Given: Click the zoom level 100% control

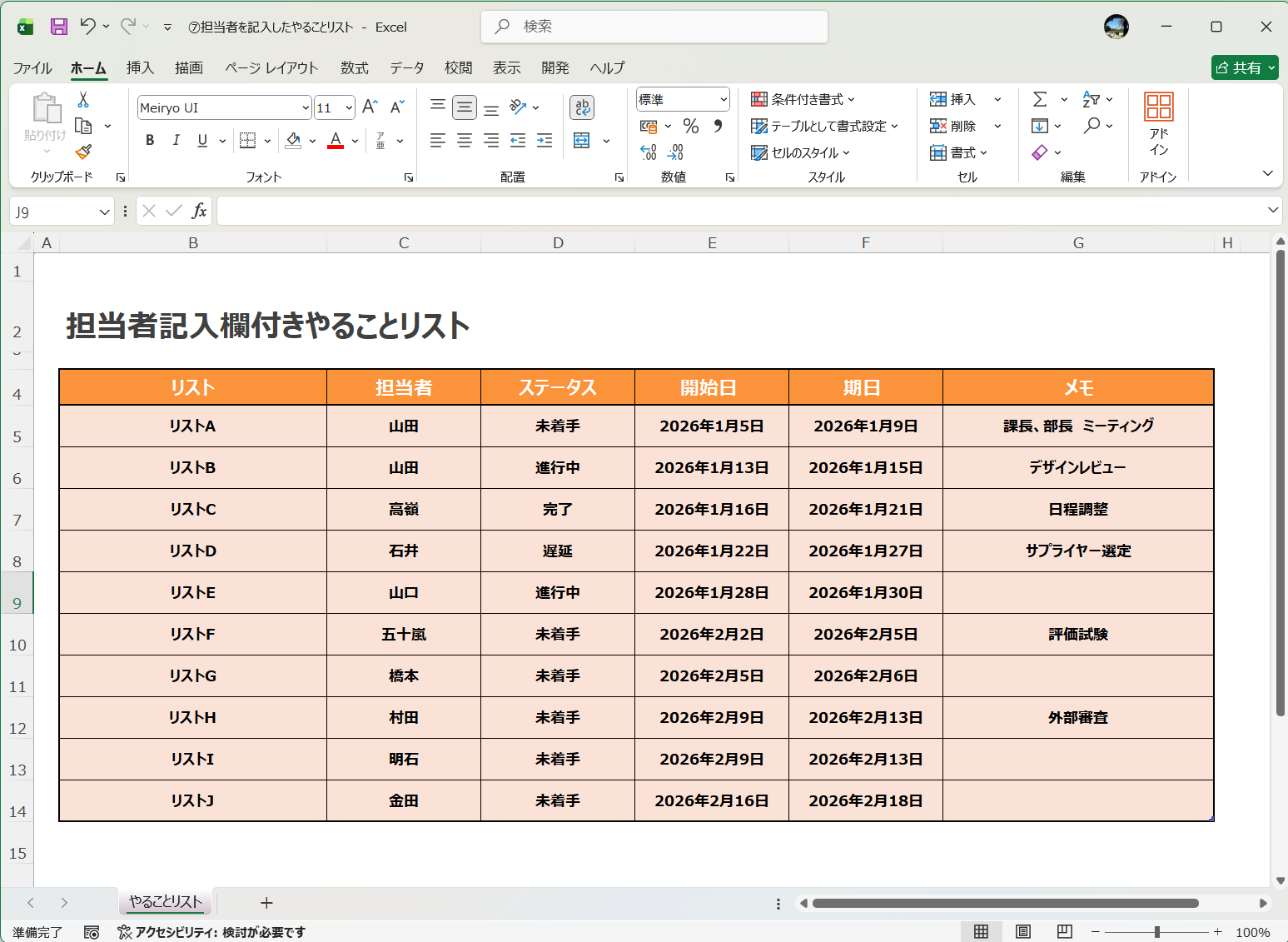Looking at the screenshot, I should (1254, 932).
